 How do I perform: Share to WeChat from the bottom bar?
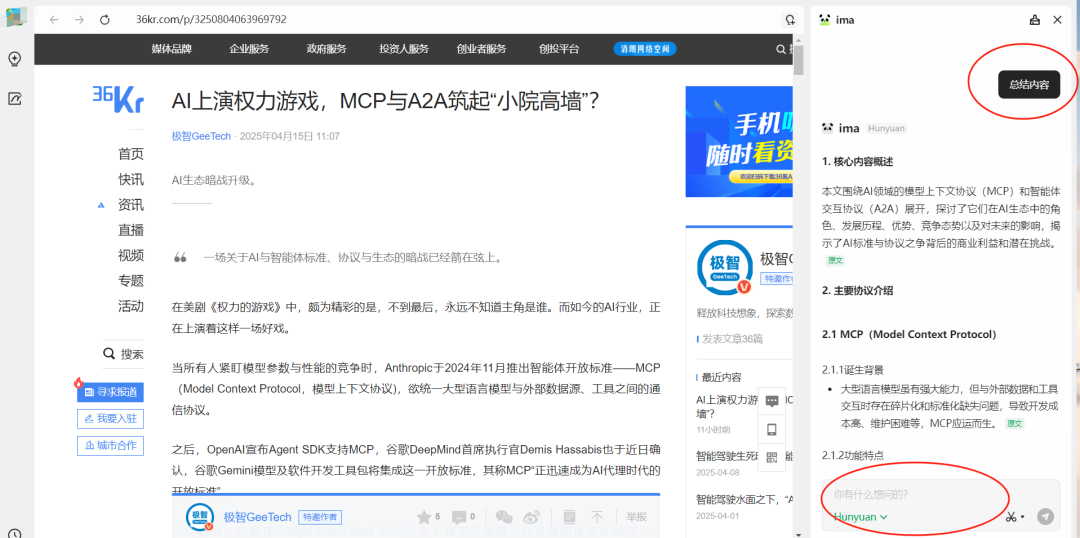(x=504, y=517)
